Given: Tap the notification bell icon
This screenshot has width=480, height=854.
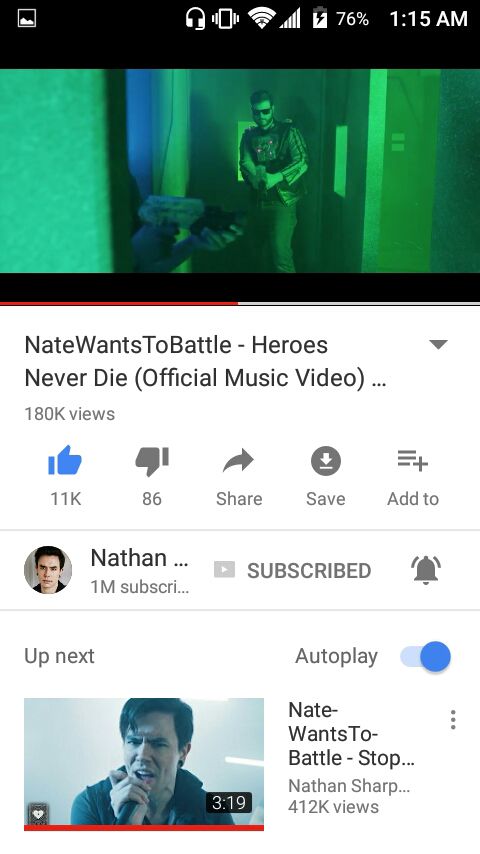Looking at the screenshot, I should pos(426,570).
